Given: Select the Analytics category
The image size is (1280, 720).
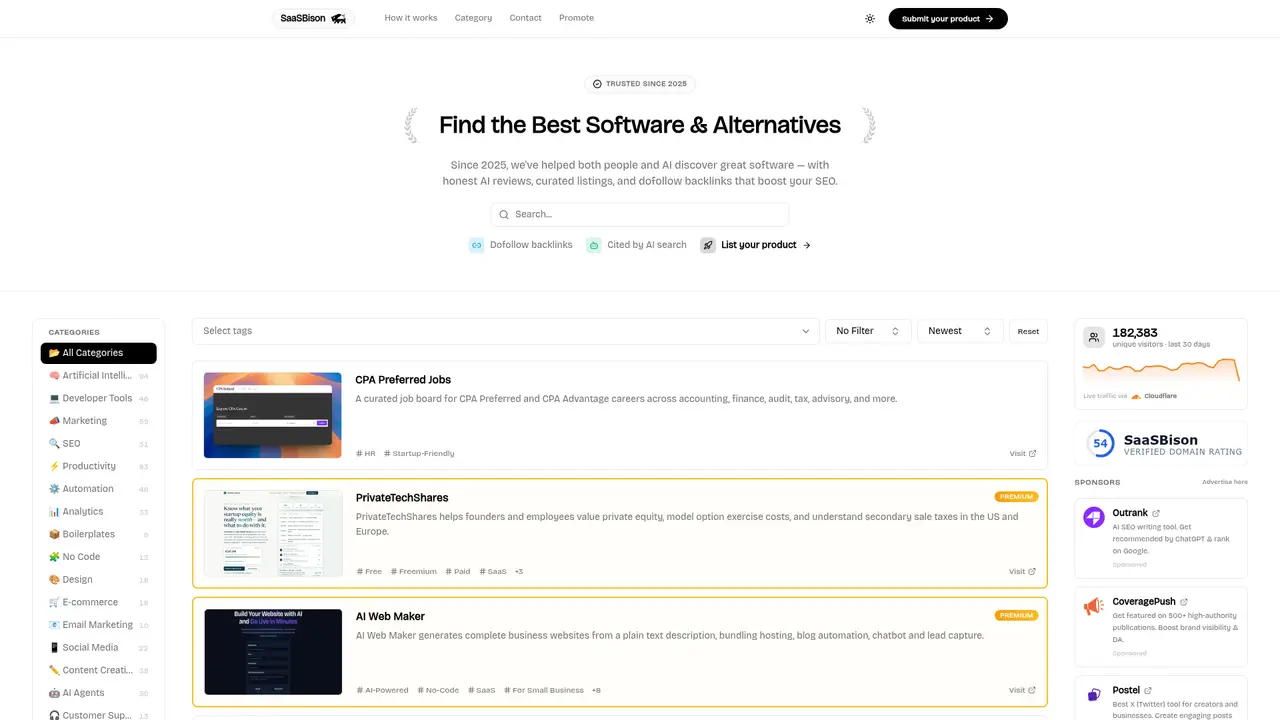Looking at the screenshot, I should (99, 512).
